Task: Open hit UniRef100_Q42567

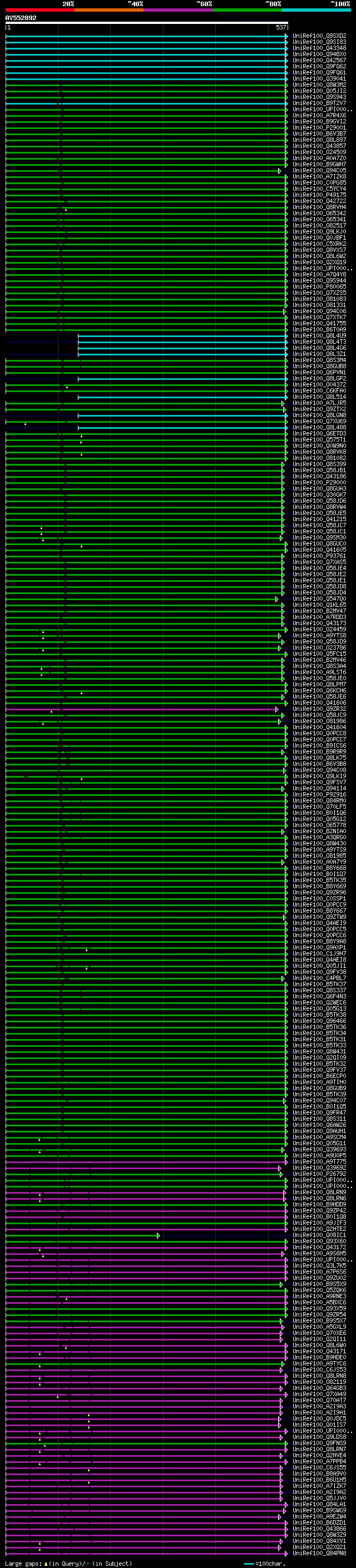Action: [319, 60]
